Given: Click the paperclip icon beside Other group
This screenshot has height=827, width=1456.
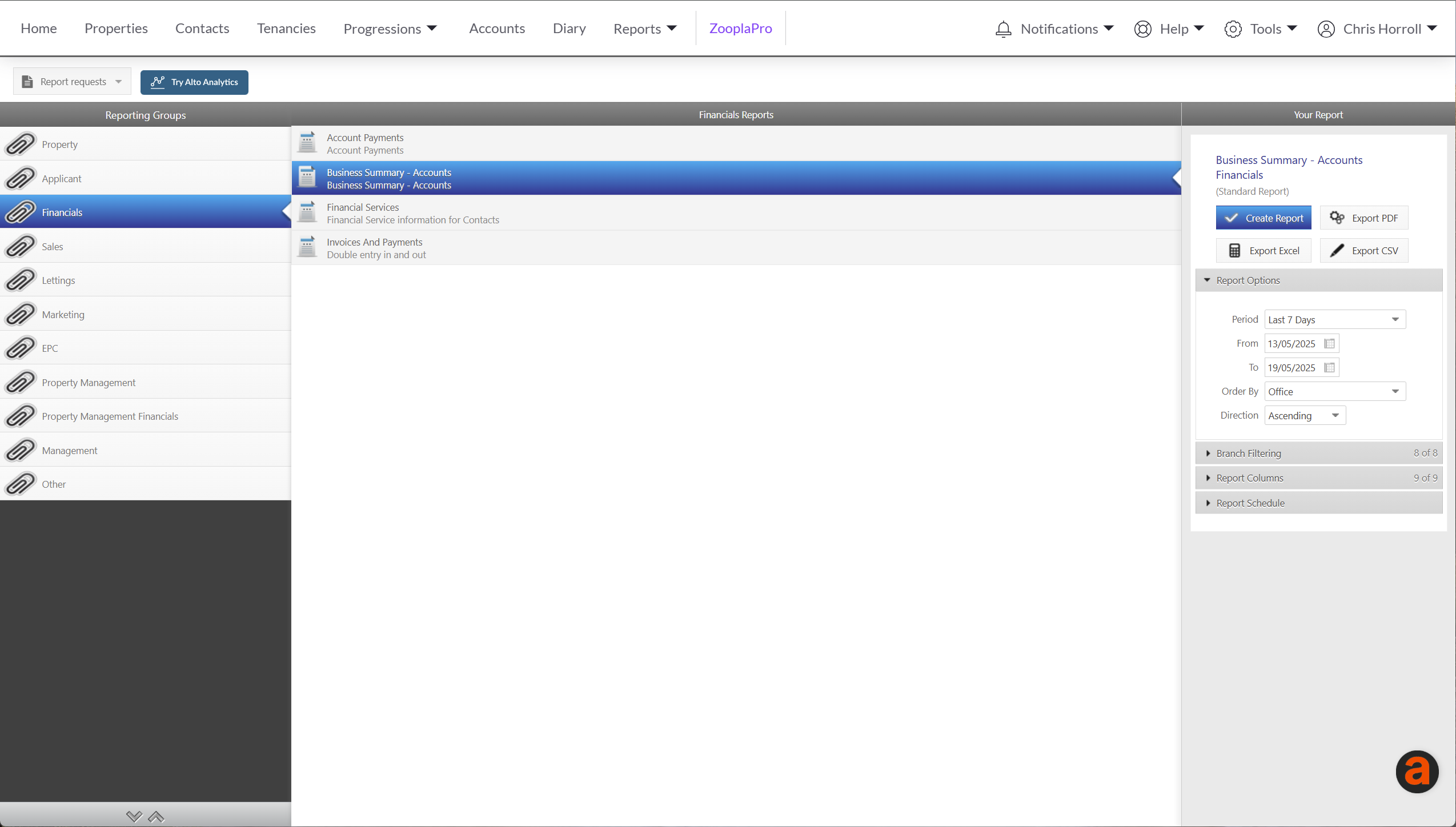Looking at the screenshot, I should coord(21,484).
